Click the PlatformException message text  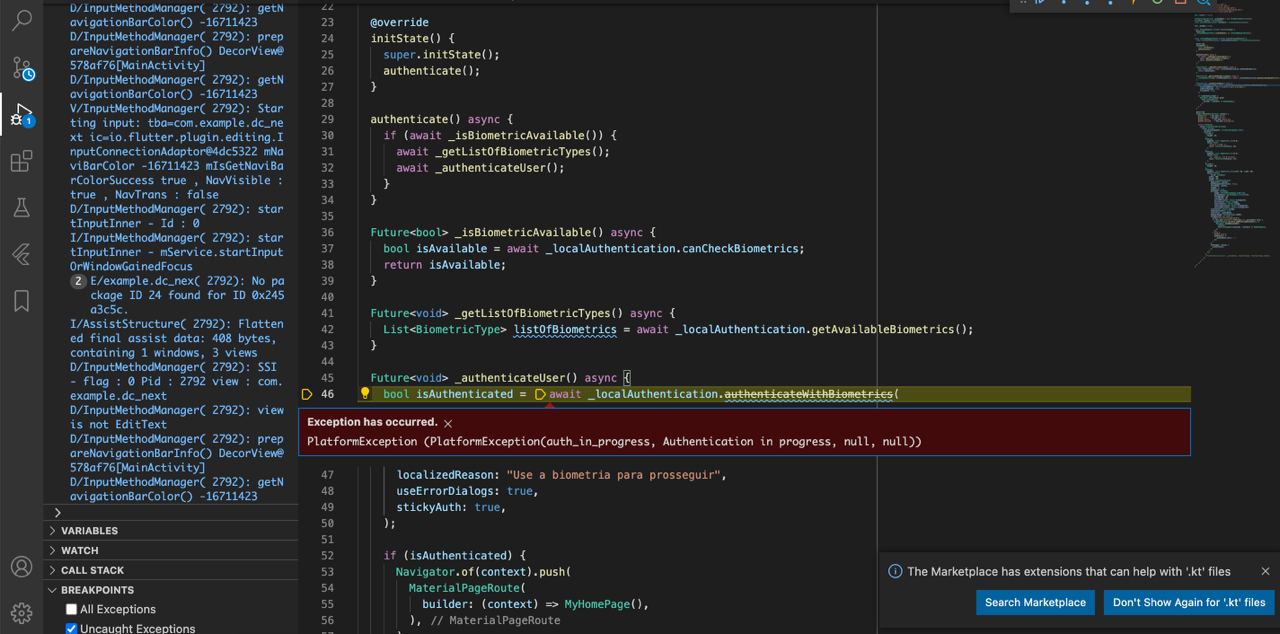click(x=614, y=441)
